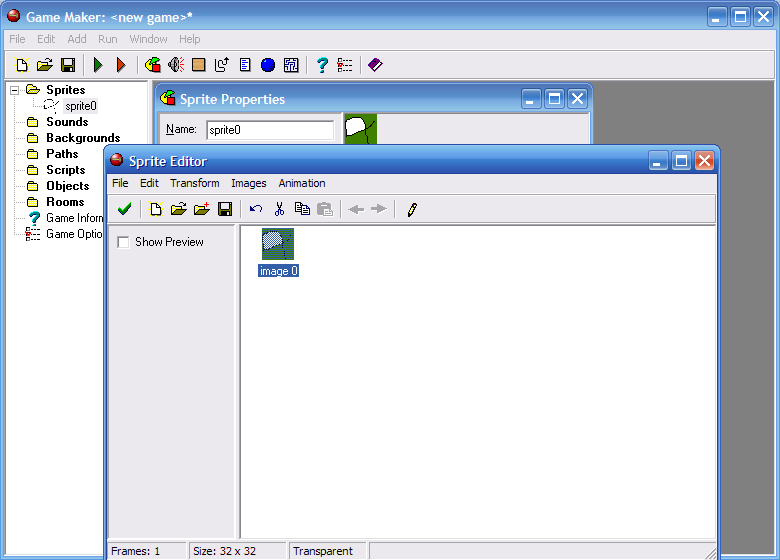
Task: Select the Rooms folder
Action: pyautogui.click(x=65, y=201)
